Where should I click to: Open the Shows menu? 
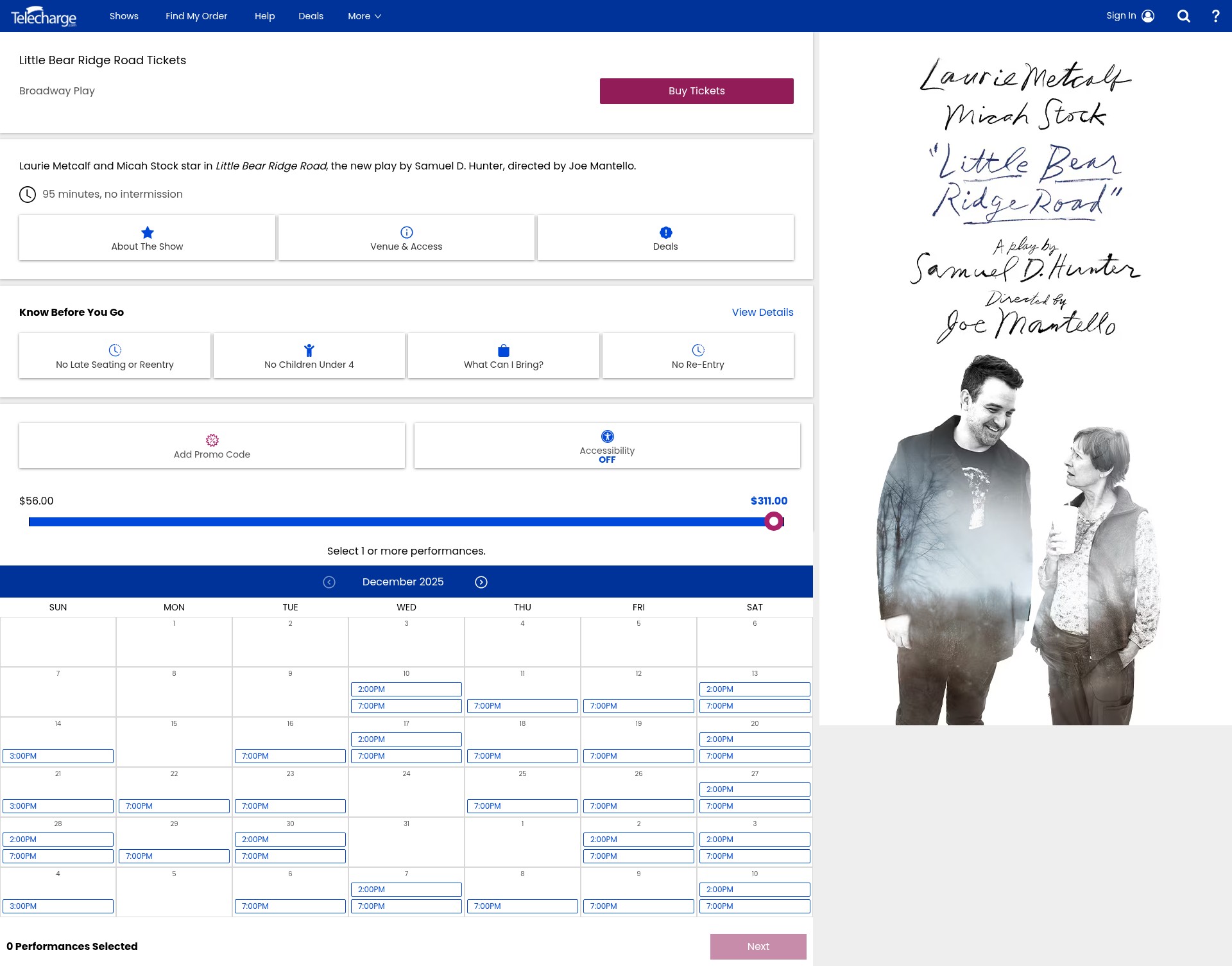coord(124,16)
